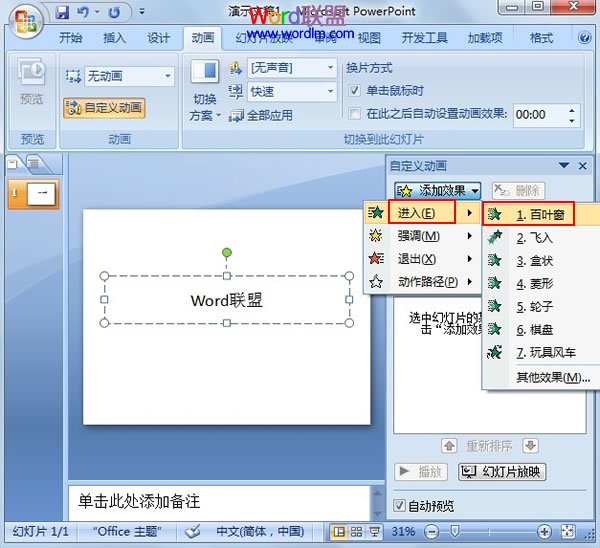
Task: Open the Emphasis effects submenu
Action: pos(422,236)
